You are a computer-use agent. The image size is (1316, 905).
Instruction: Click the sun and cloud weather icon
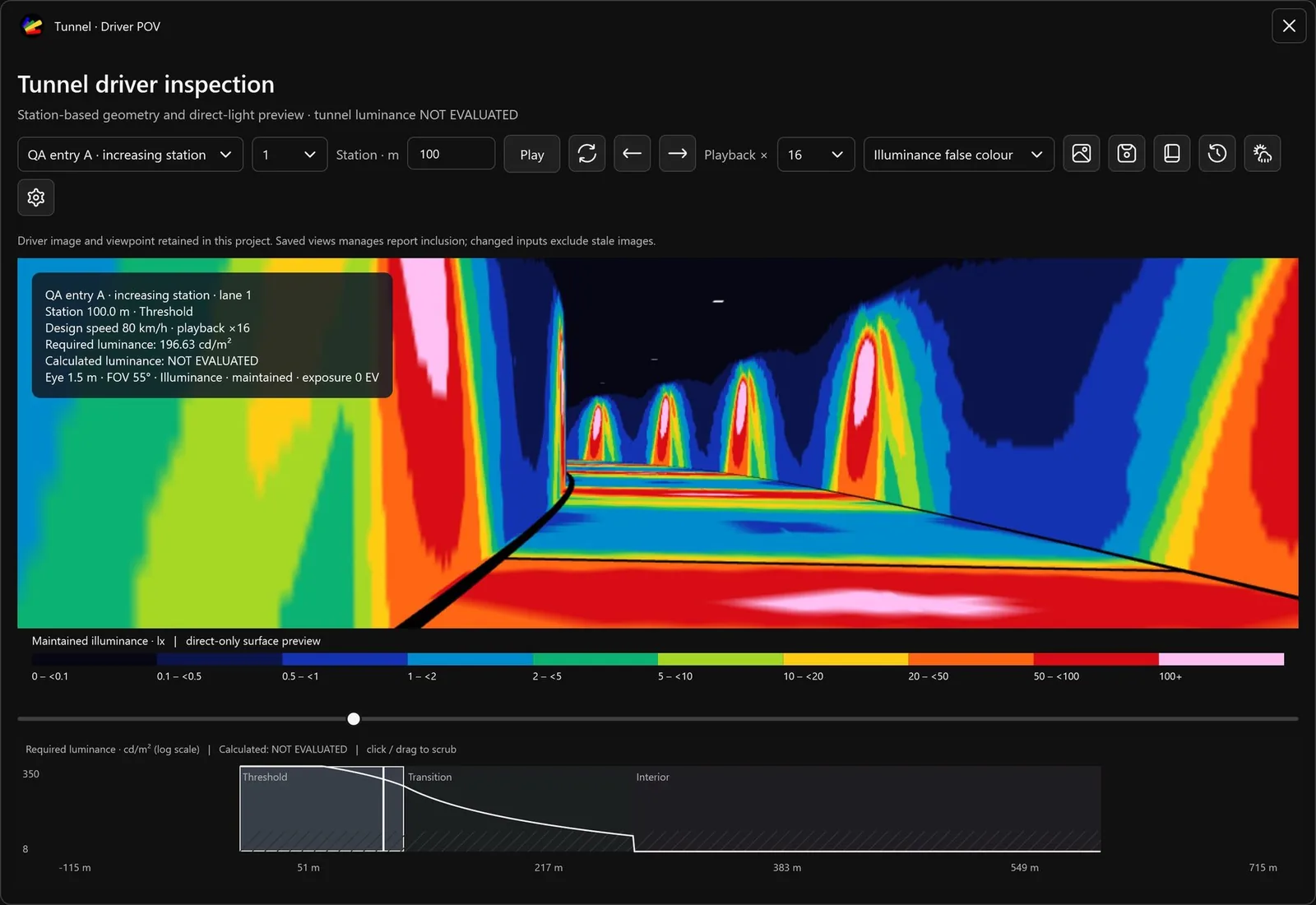point(1263,154)
